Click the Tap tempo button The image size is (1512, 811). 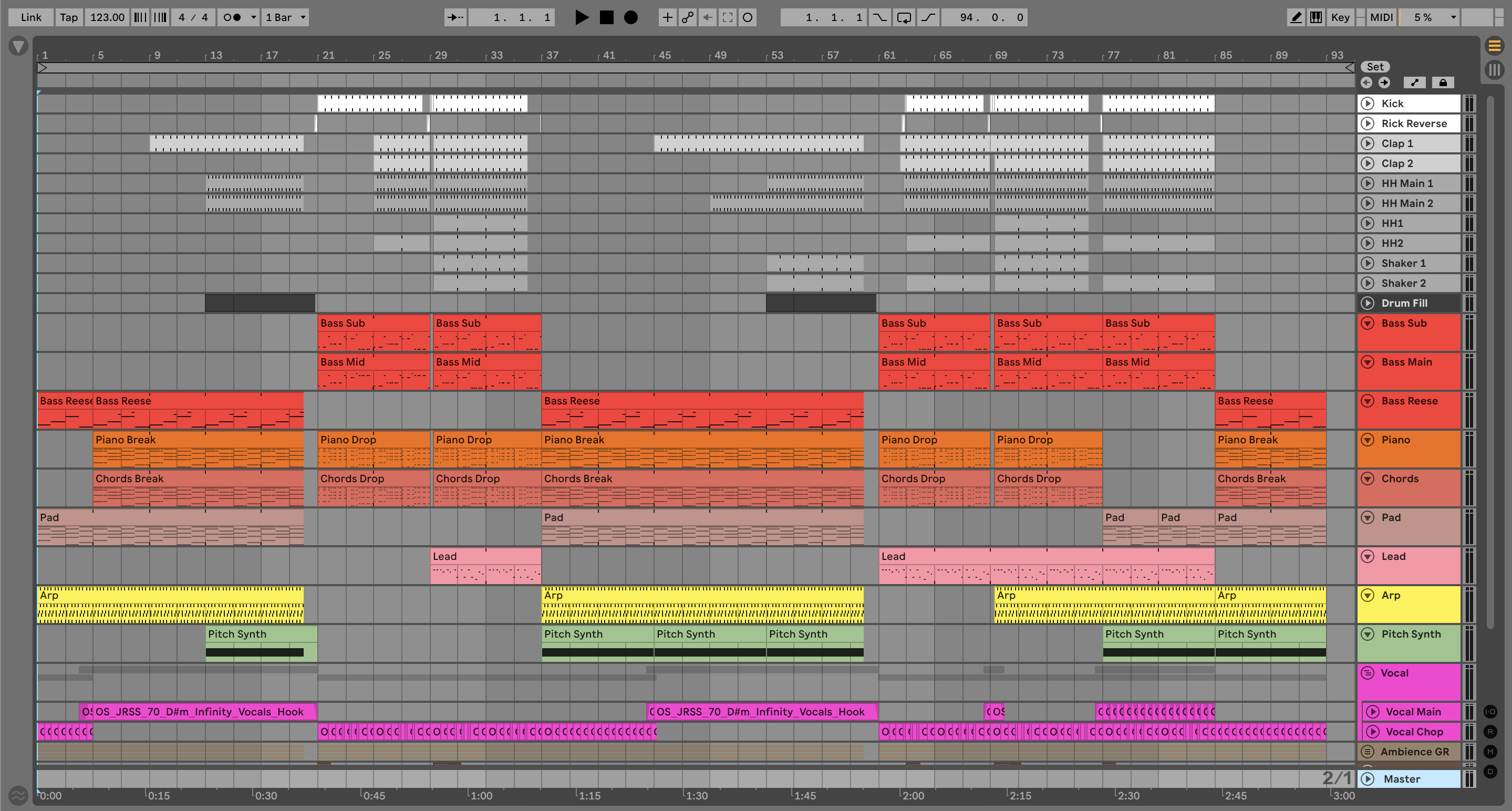(69, 17)
